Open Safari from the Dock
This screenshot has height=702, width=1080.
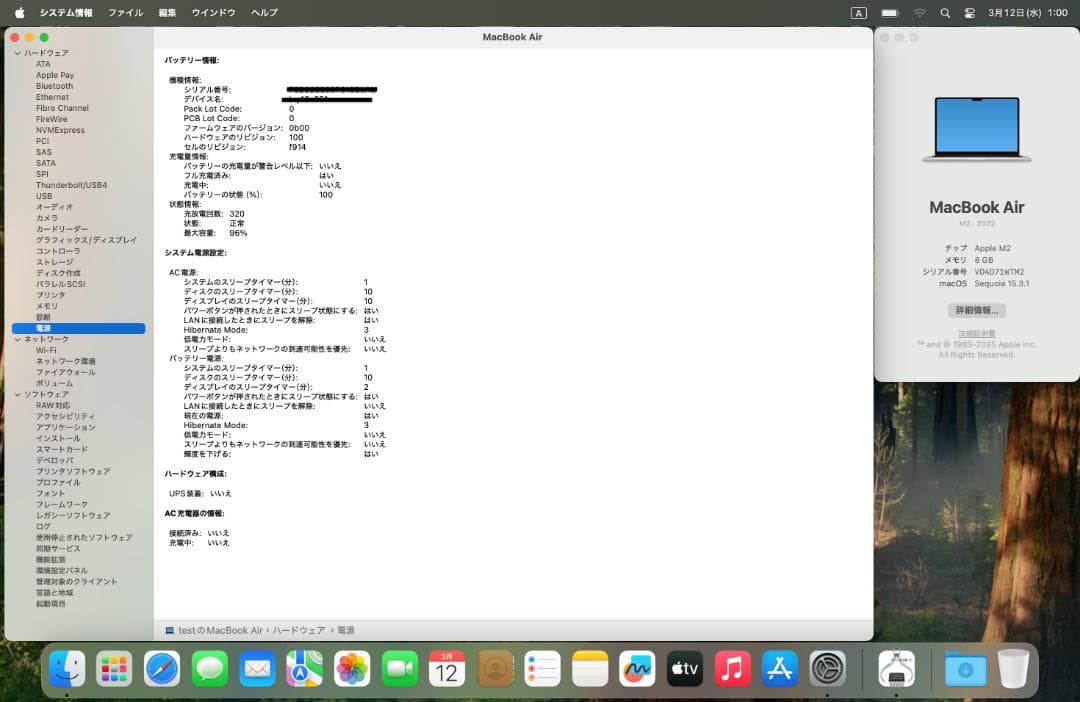pyautogui.click(x=162, y=669)
